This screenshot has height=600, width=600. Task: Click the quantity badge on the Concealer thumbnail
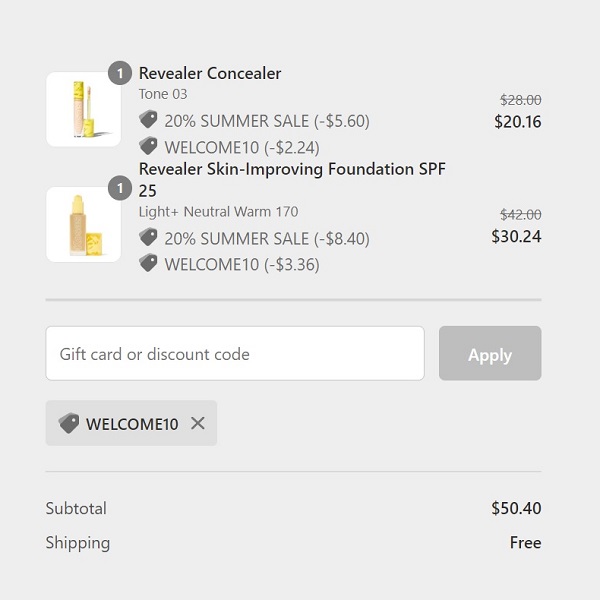click(x=120, y=73)
